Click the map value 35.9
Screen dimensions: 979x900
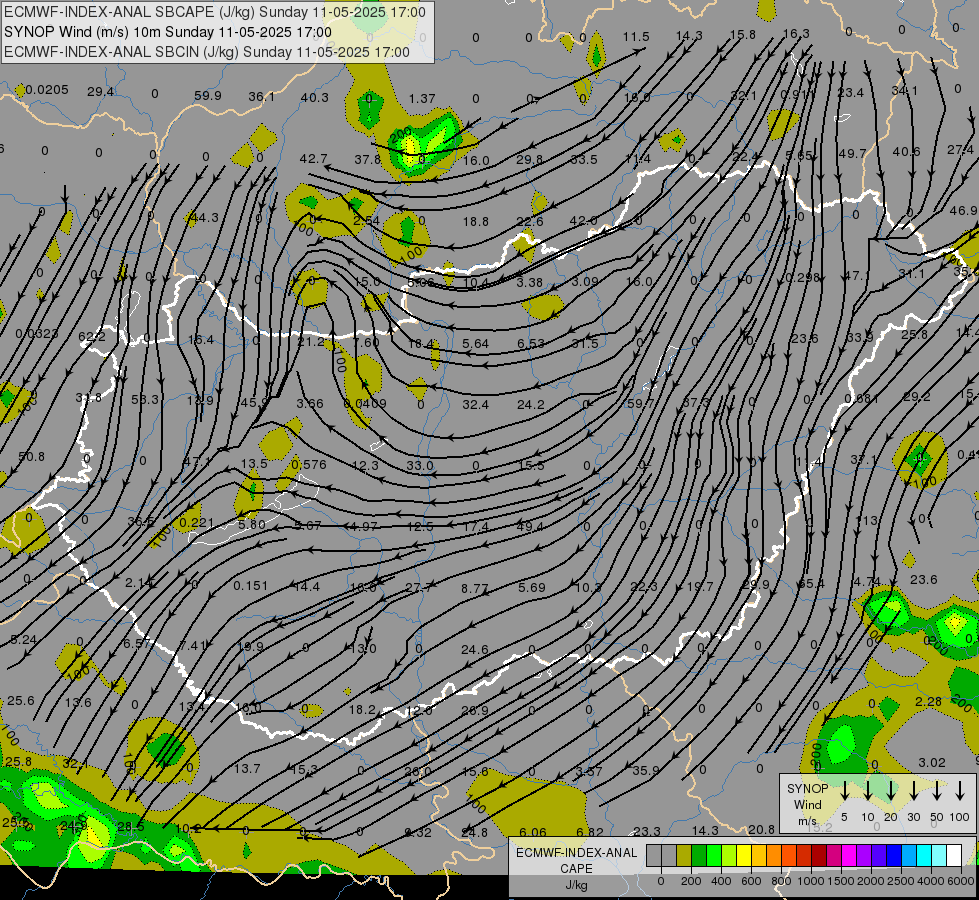646,771
